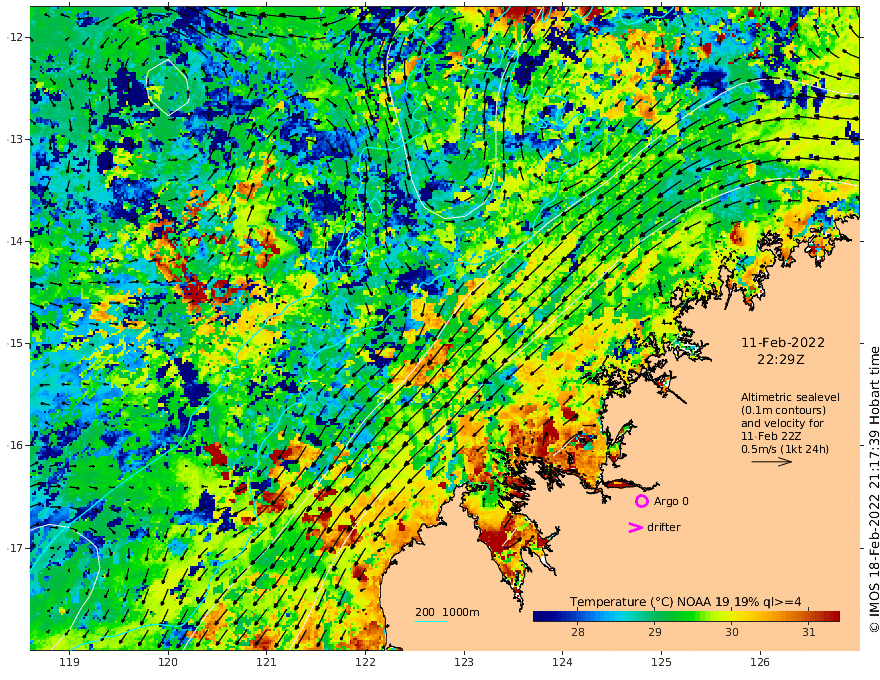Click longitude axis label 124
The height and width of the screenshot is (680, 880).
[562, 663]
